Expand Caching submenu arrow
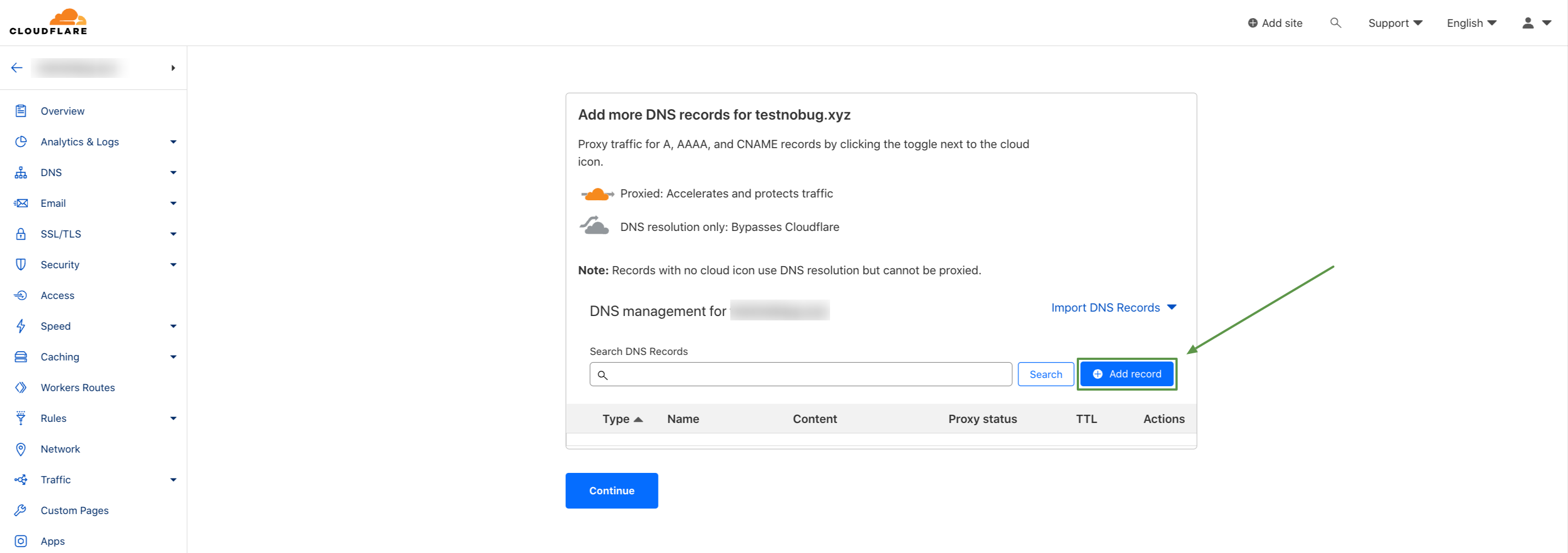This screenshot has height=553, width=1568. click(173, 357)
